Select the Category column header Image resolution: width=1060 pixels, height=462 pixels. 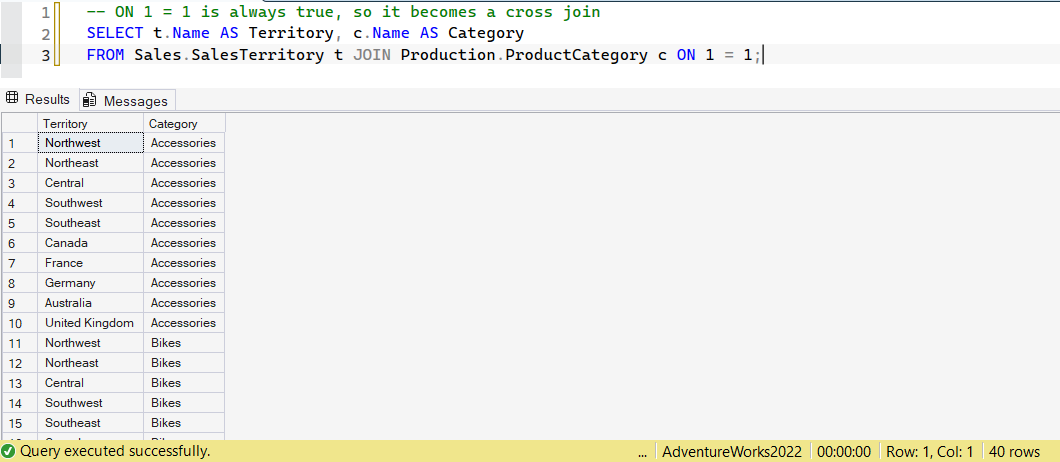(x=184, y=124)
